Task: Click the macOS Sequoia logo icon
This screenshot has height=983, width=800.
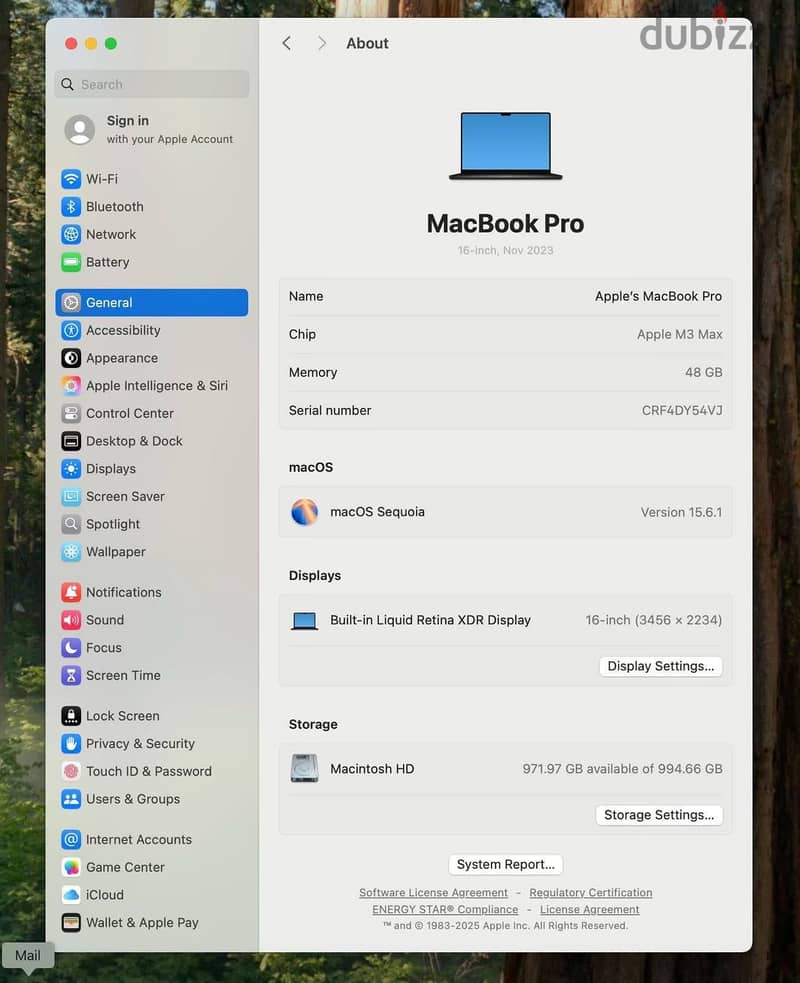Action: tap(304, 512)
